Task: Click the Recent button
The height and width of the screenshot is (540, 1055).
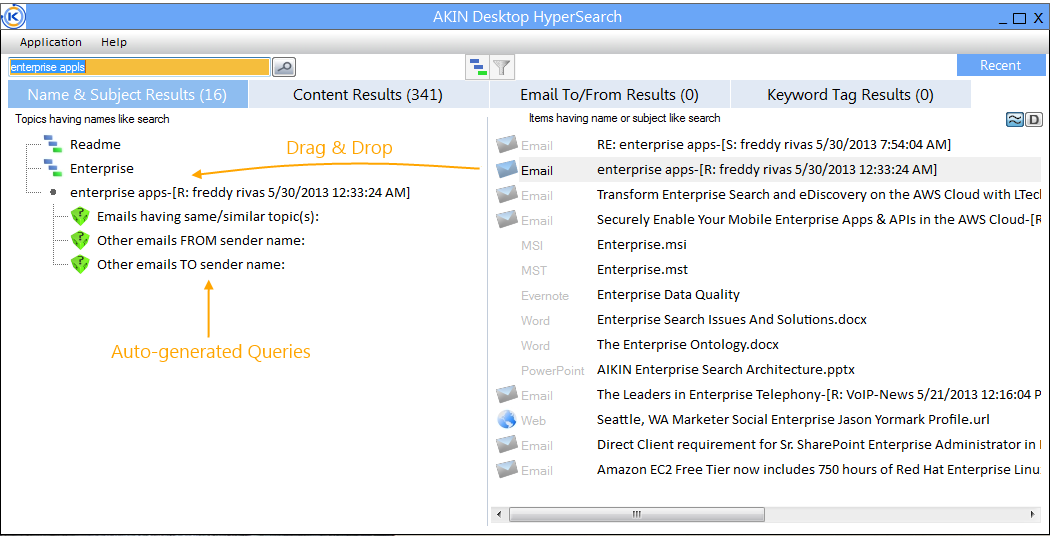Action: point(1001,65)
